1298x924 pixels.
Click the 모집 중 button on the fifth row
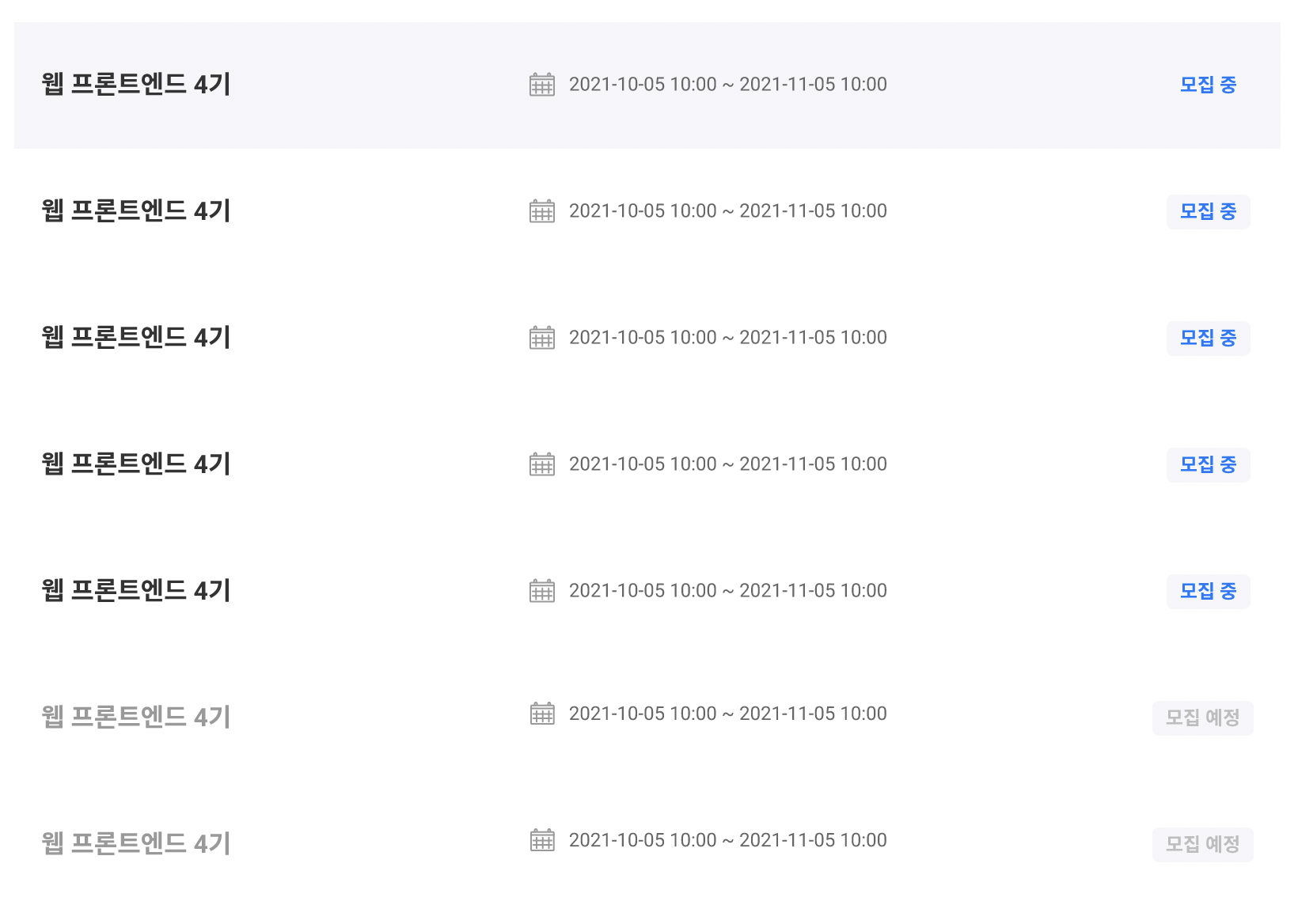[1208, 591]
